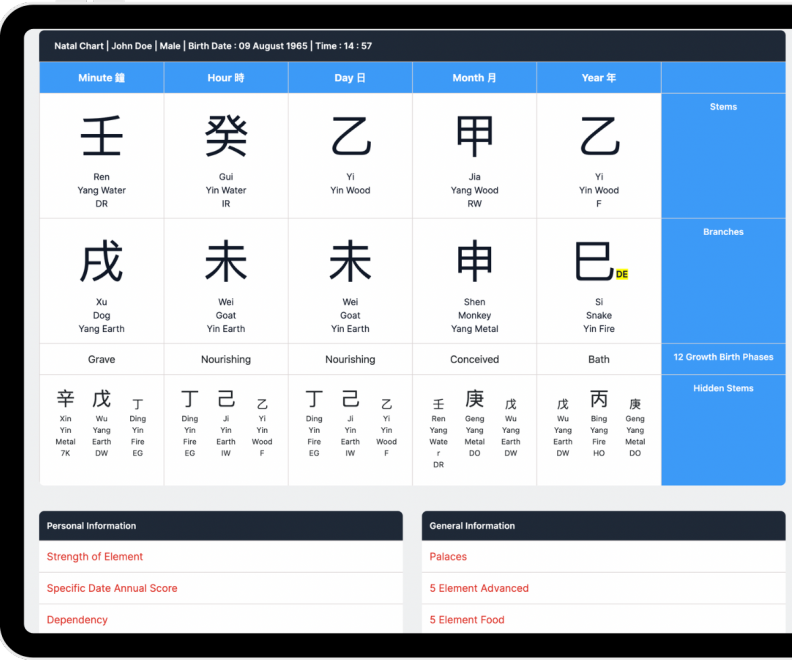Click the Gui stem glyph in Hour column
This screenshot has height=660, width=792.
point(226,137)
